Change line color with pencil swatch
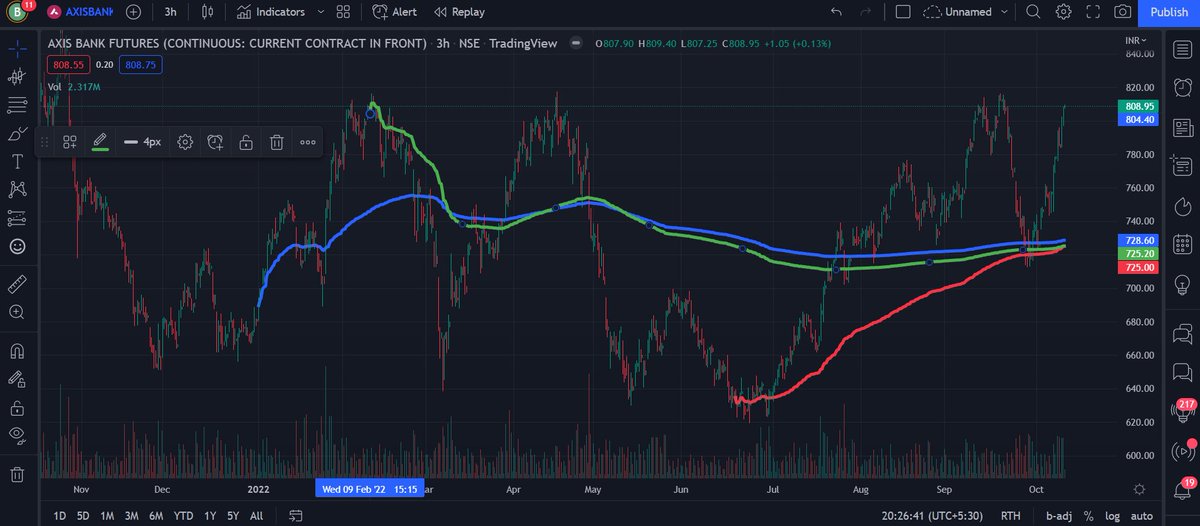This screenshot has width=1200, height=526. 100,142
